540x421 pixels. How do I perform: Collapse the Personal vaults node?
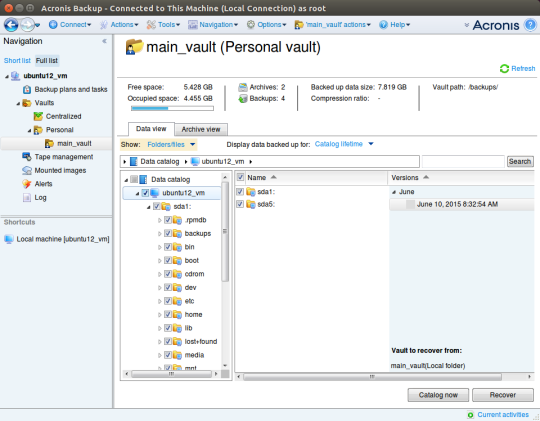[29, 131]
